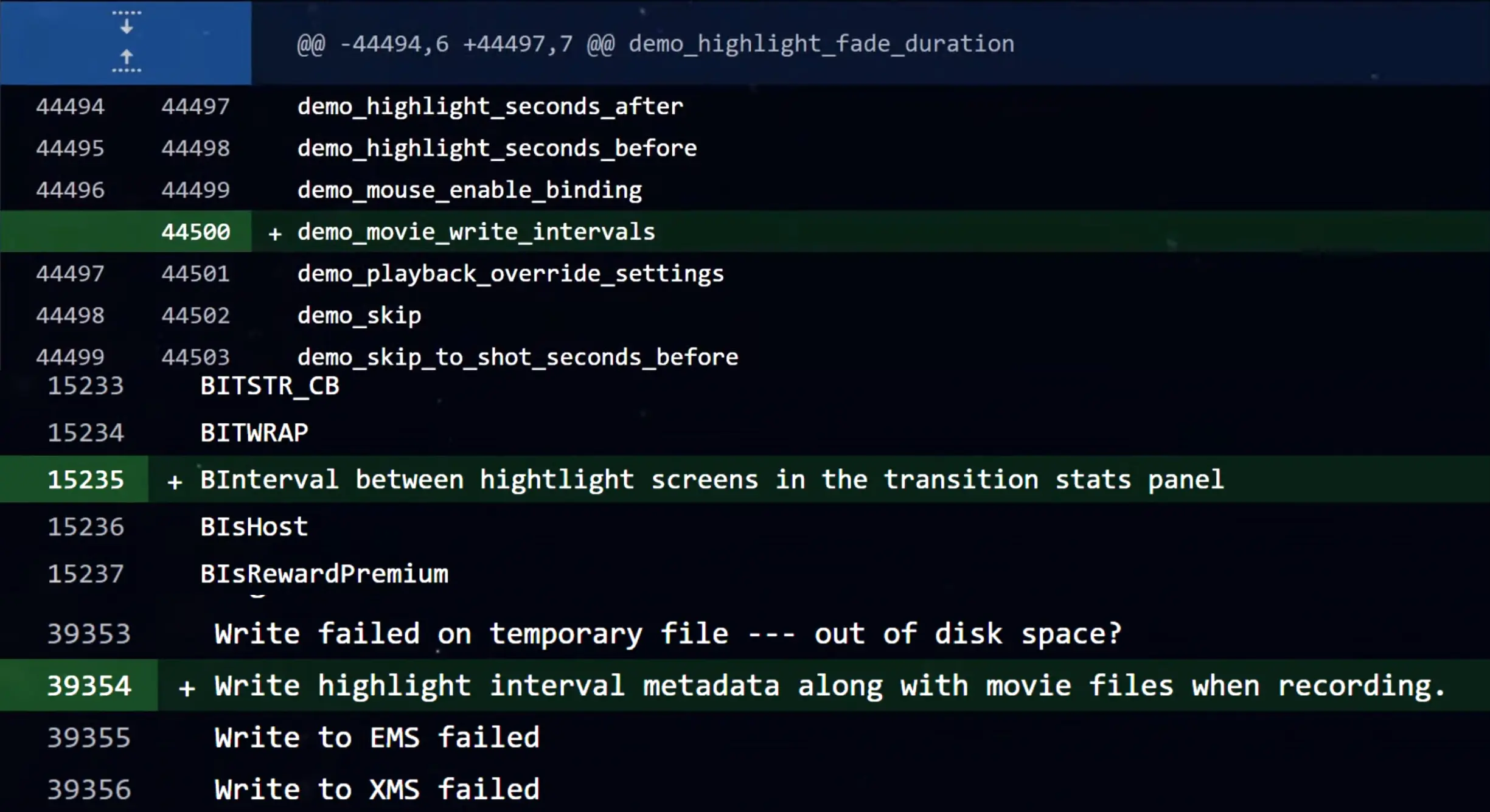Click plus marker on demo_movie_write_intervals line
Screen dimensions: 1490x812
pos(275,233)
